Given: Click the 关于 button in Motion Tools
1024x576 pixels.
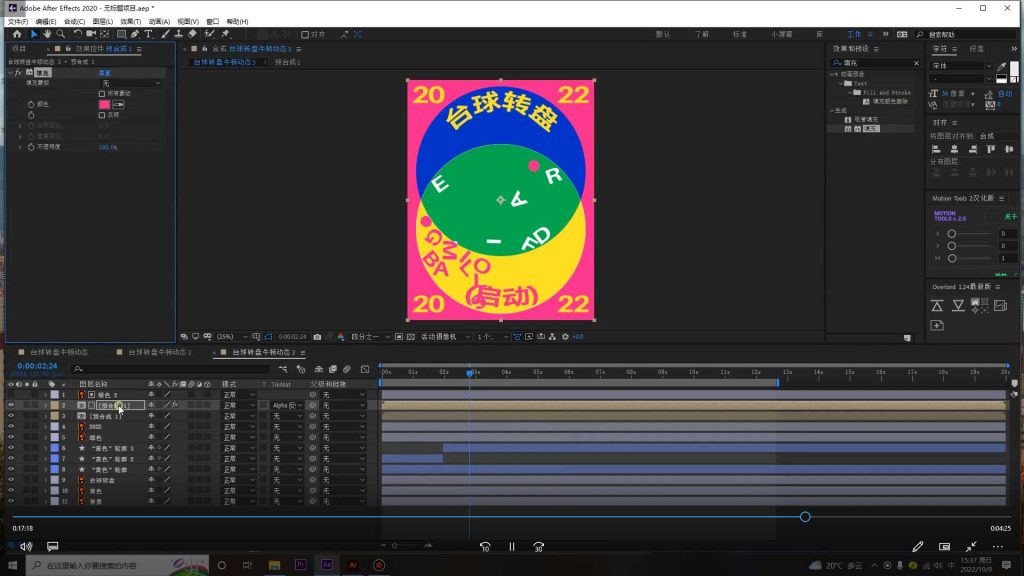Looking at the screenshot, I should (x=1010, y=216).
